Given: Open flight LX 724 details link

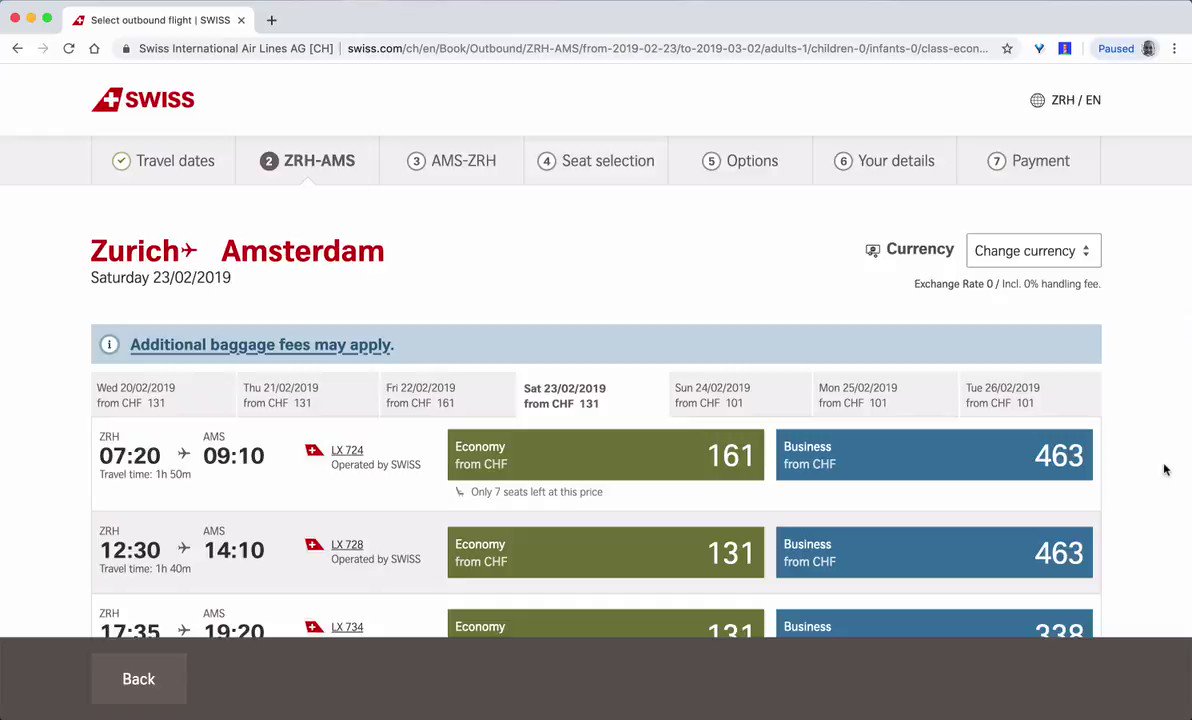Looking at the screenshot, I should 347,450.
